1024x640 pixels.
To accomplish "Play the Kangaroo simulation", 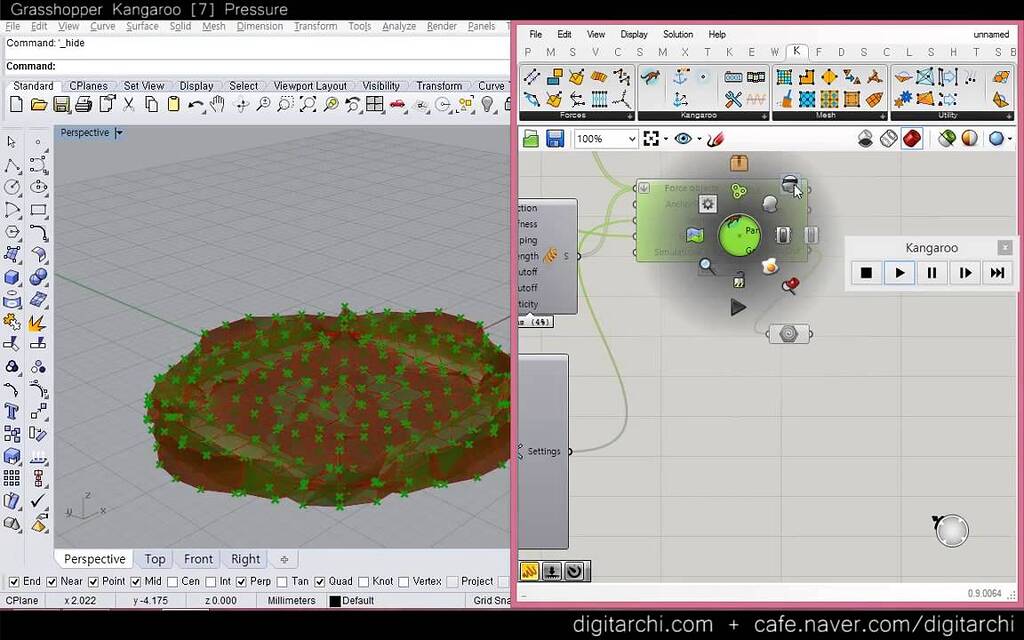I will point(899,272).
